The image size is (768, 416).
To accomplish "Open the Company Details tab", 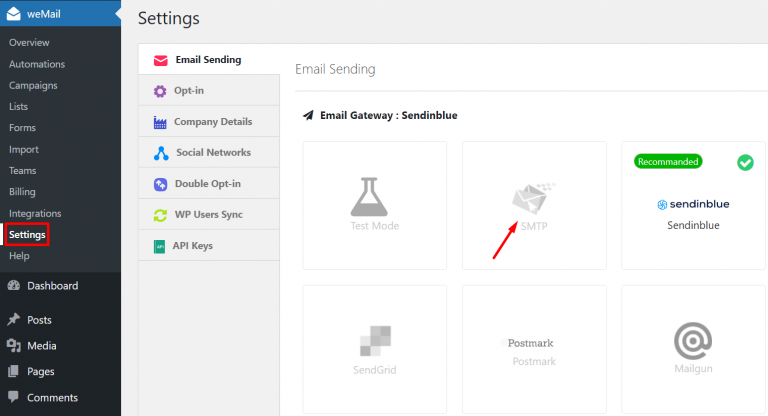I will pos(212,122).
